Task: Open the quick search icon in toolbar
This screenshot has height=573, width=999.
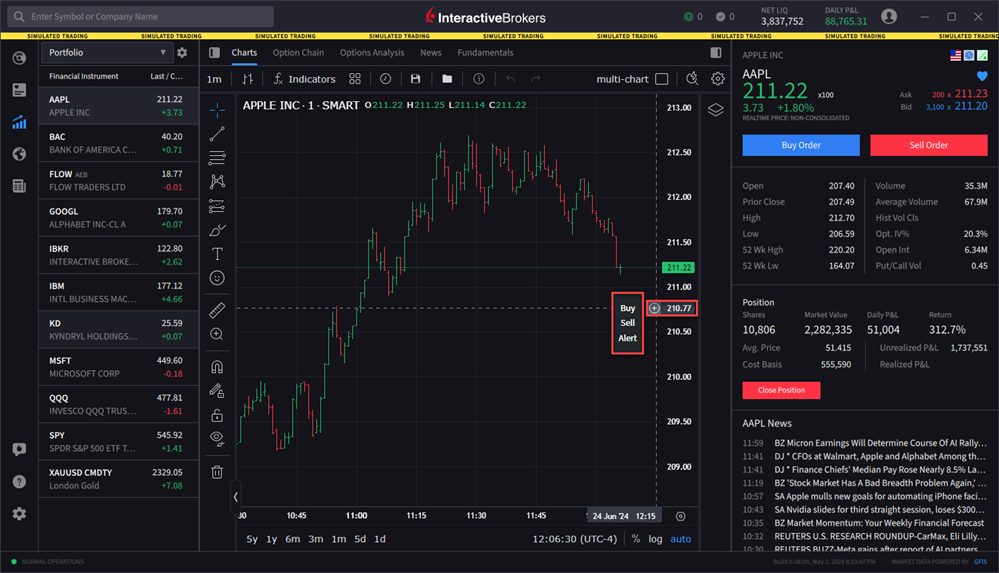Action: [x=692, y=79]
